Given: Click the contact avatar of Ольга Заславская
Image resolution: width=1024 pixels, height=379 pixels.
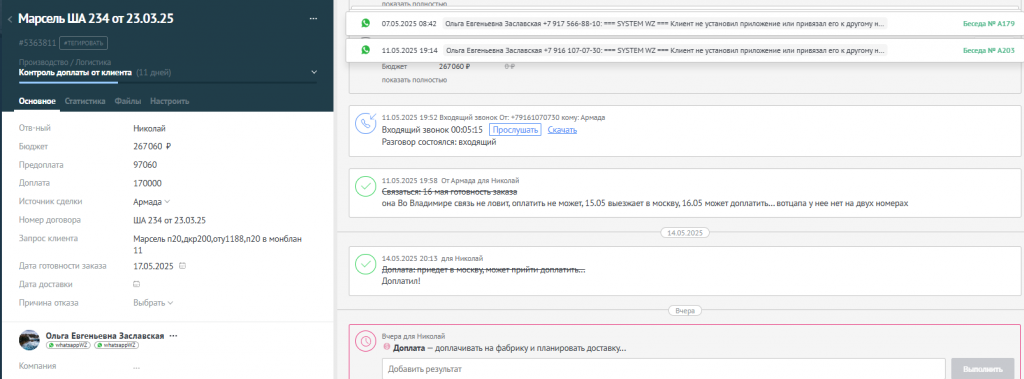Looking at the screenshot, I should click(29, 339).
